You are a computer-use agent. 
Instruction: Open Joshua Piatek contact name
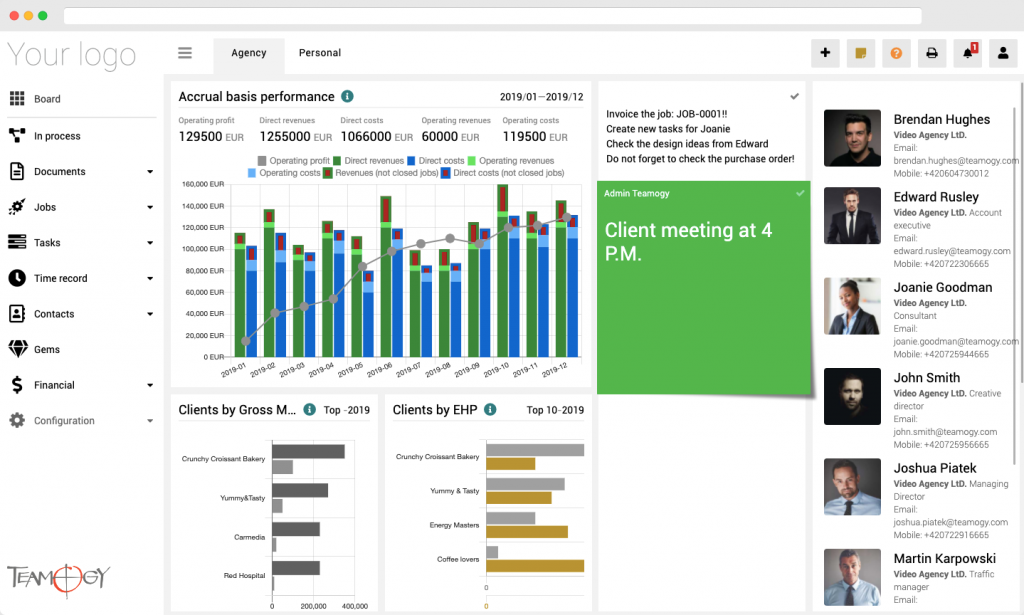pyautogui.click(x=935, y=468)
